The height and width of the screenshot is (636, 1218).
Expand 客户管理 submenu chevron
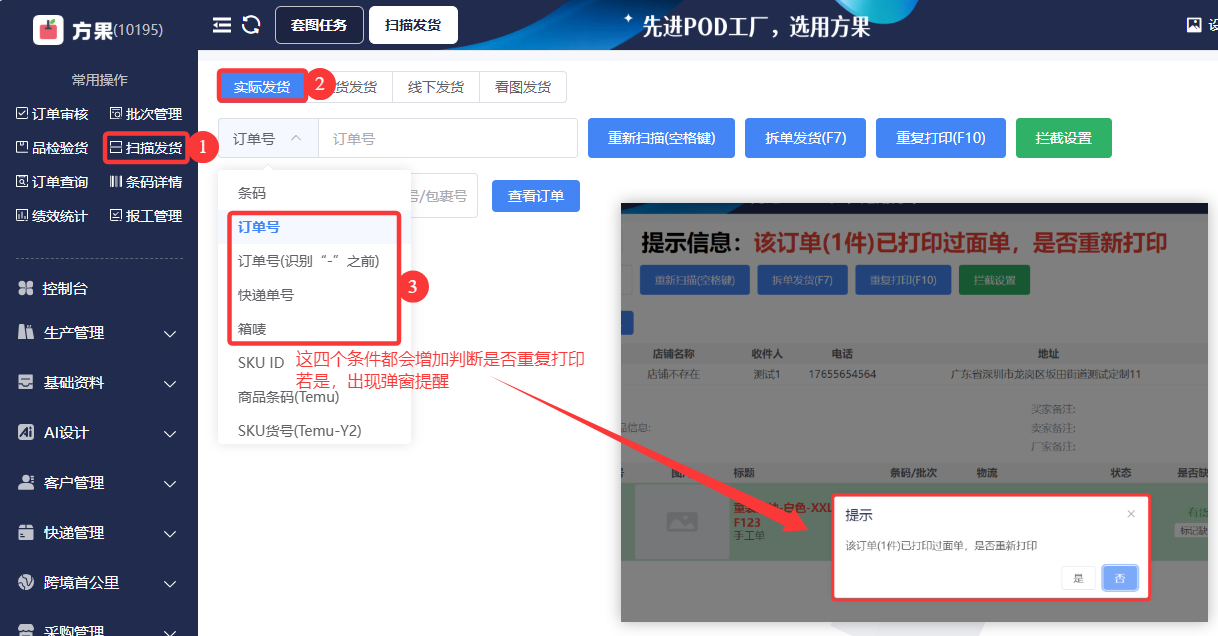coord(170,483)
